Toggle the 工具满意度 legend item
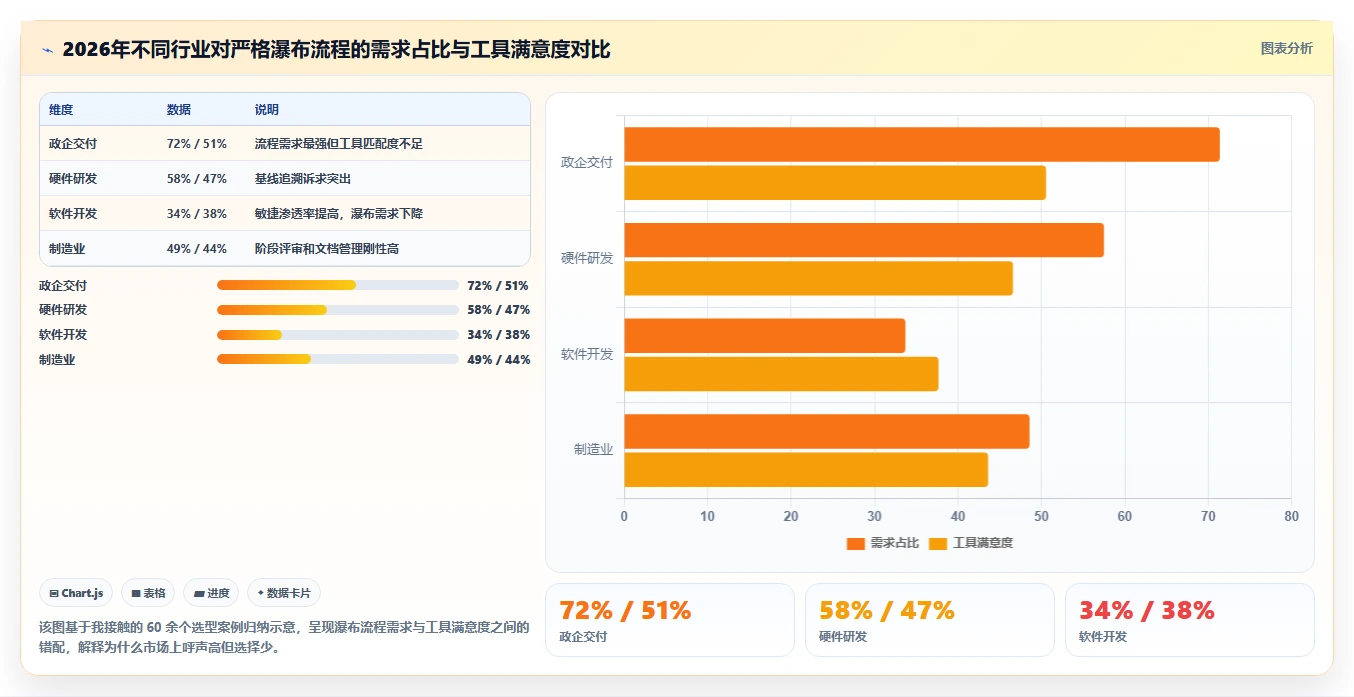 point(971,543)
